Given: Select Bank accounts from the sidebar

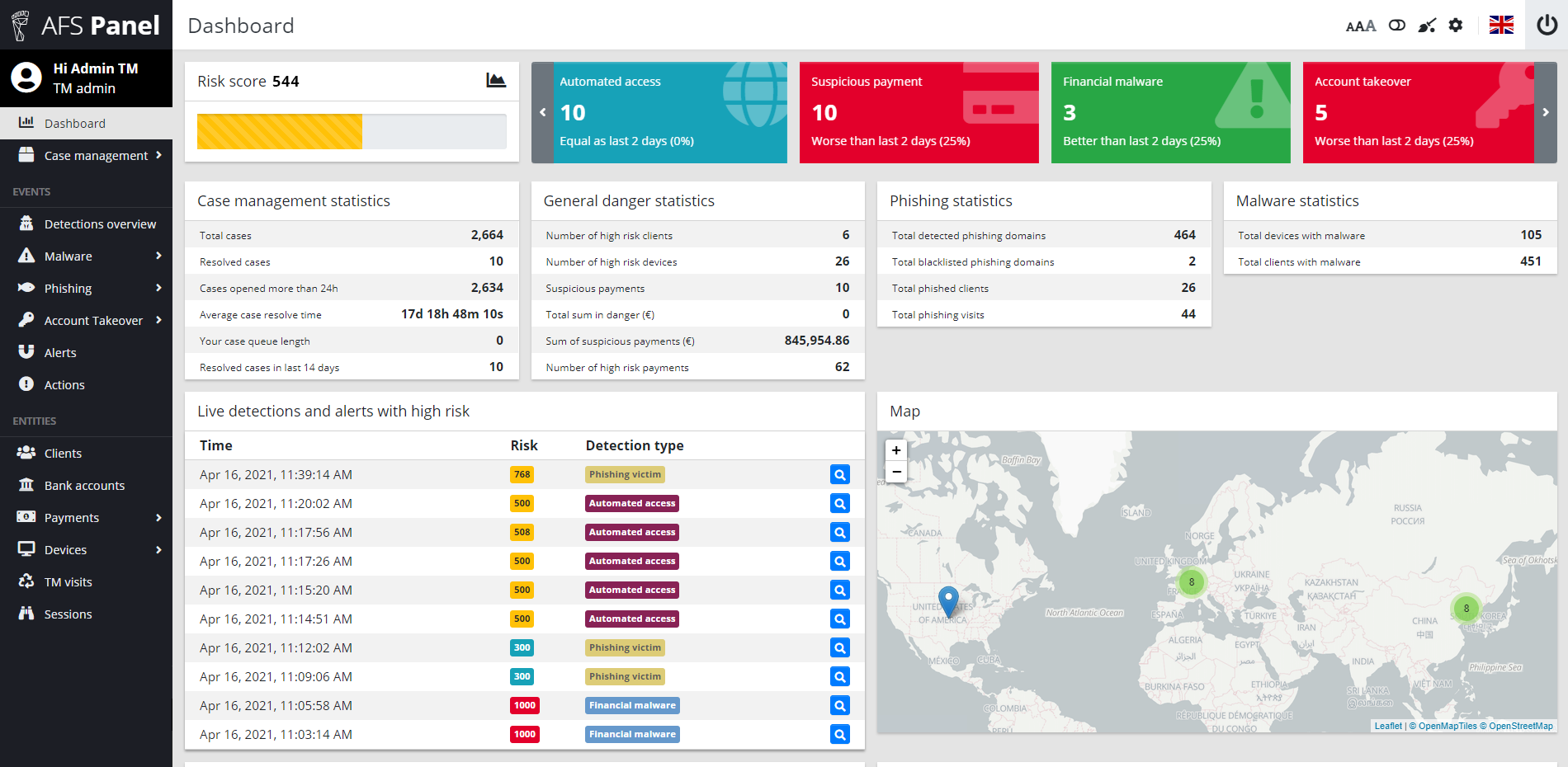Looking at the screenshot, I should coord(26,485).
